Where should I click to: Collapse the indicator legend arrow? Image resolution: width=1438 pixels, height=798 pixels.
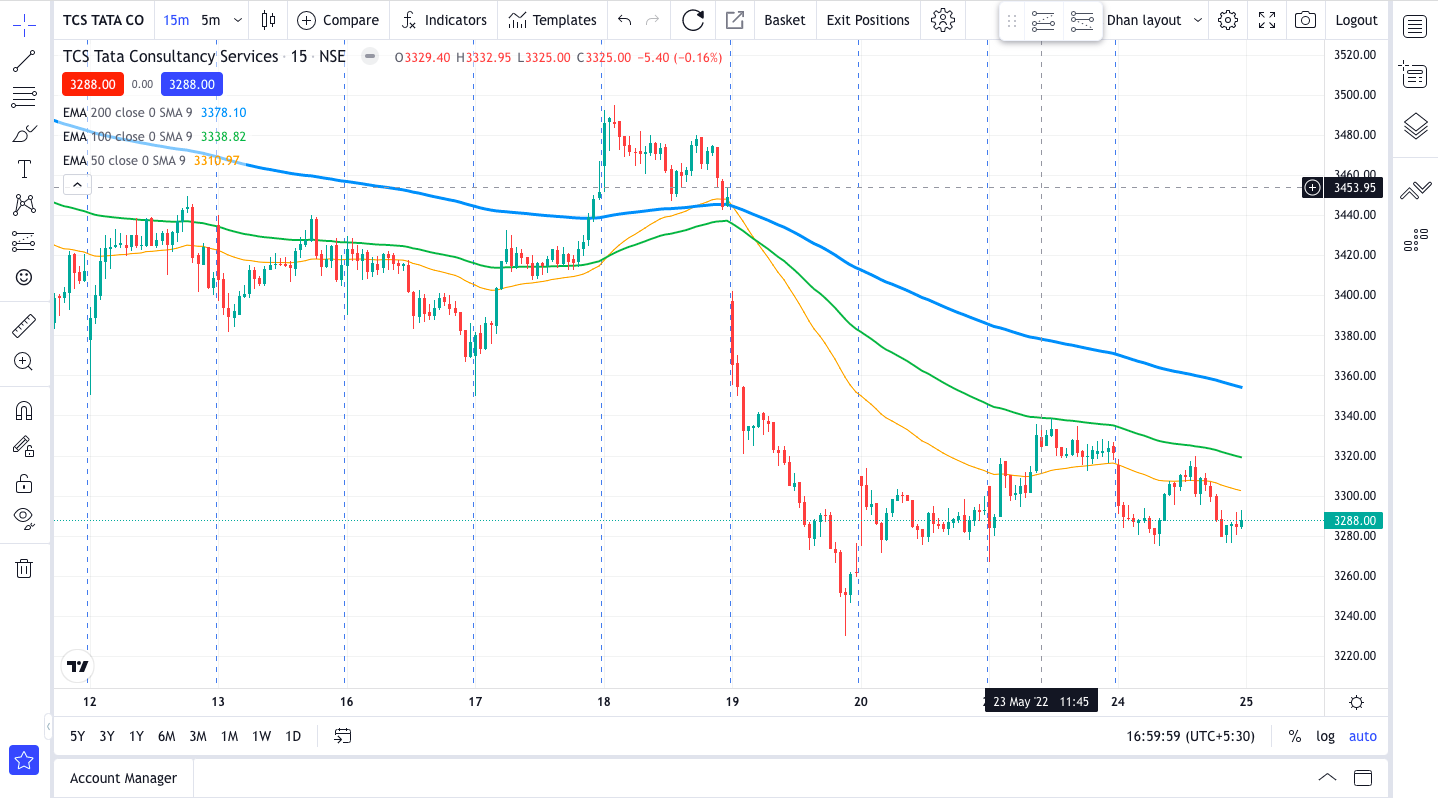click(77, 184)
